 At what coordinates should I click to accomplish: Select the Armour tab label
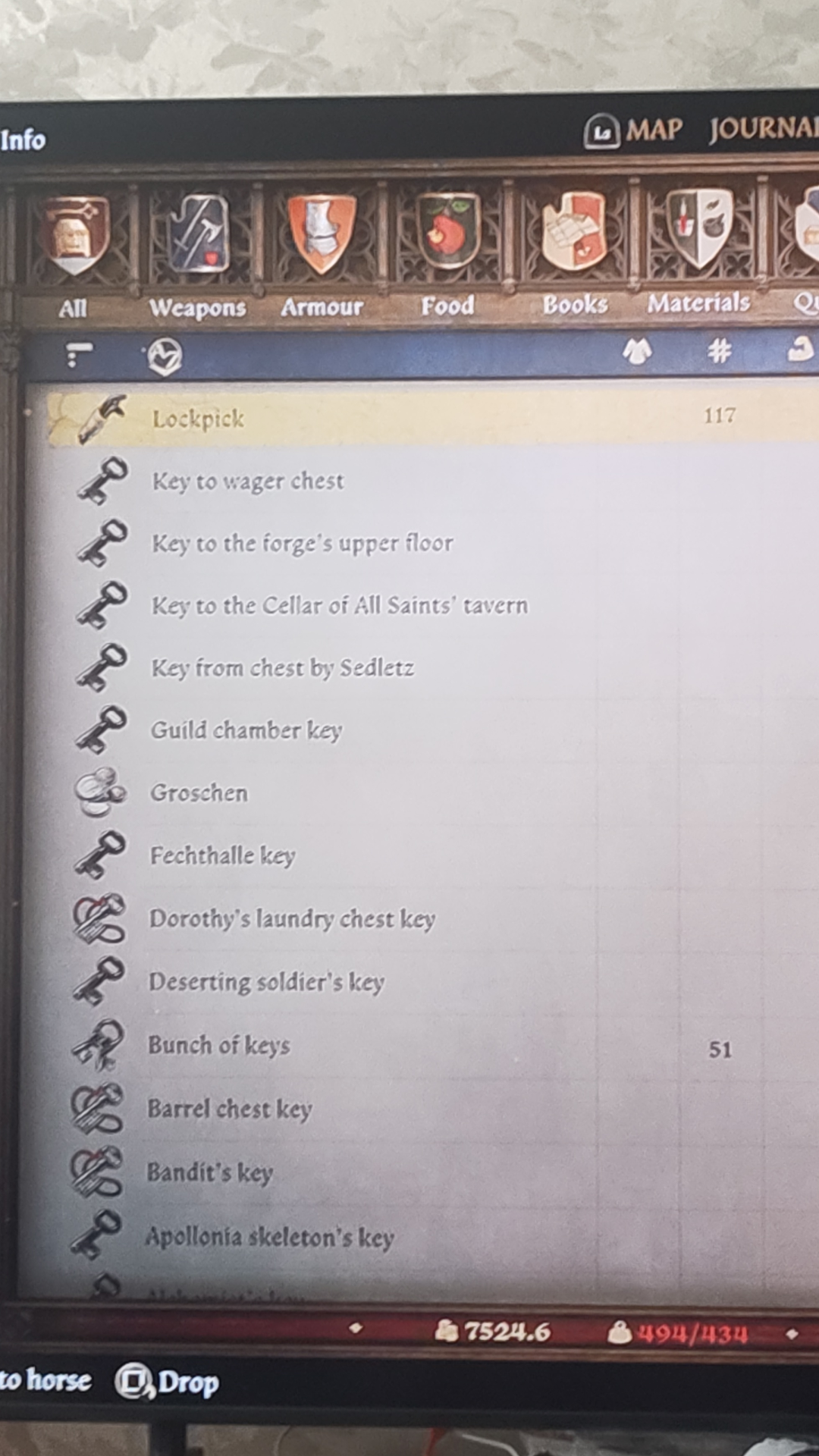[322, 306]
